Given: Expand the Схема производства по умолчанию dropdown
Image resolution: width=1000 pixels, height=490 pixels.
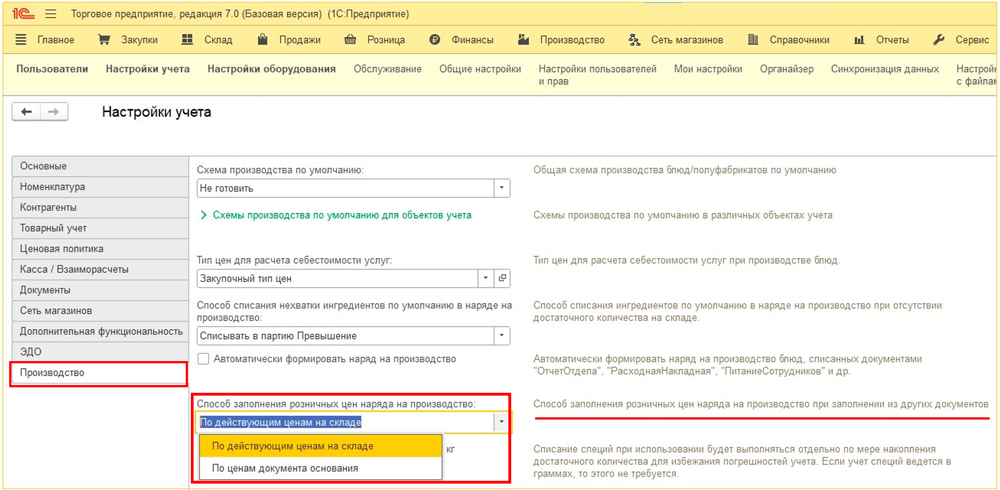Looking at the screenshot, I should [502, 188].
